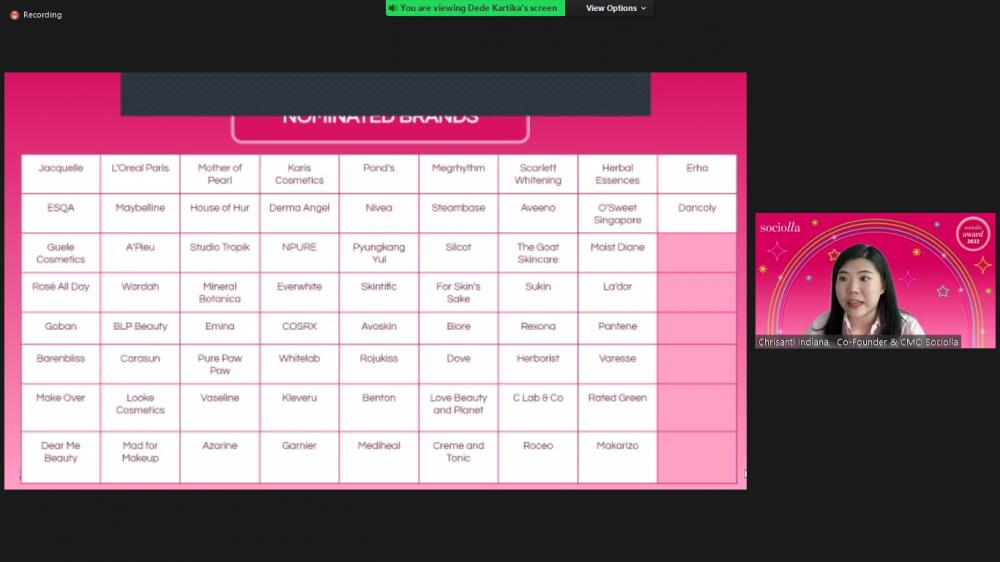
Task: Click the Rosé All Day cell
Action: click(x=61, y=293)
